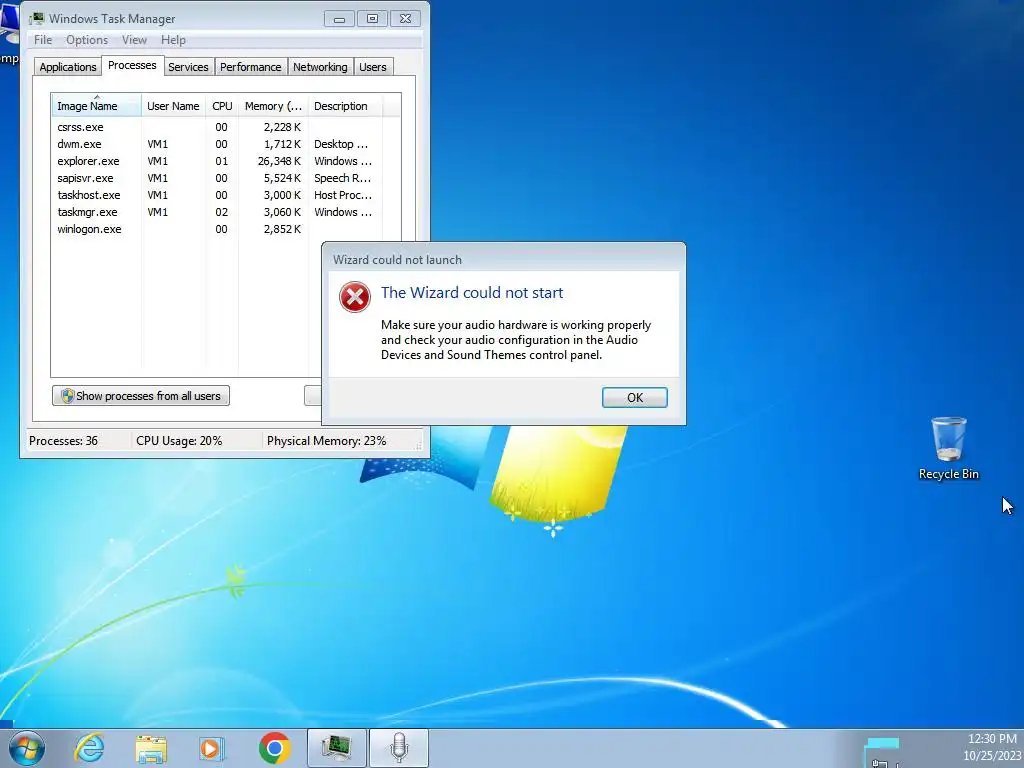Select the Processes tab
The image size is (1024, 768).
point(132,65)
